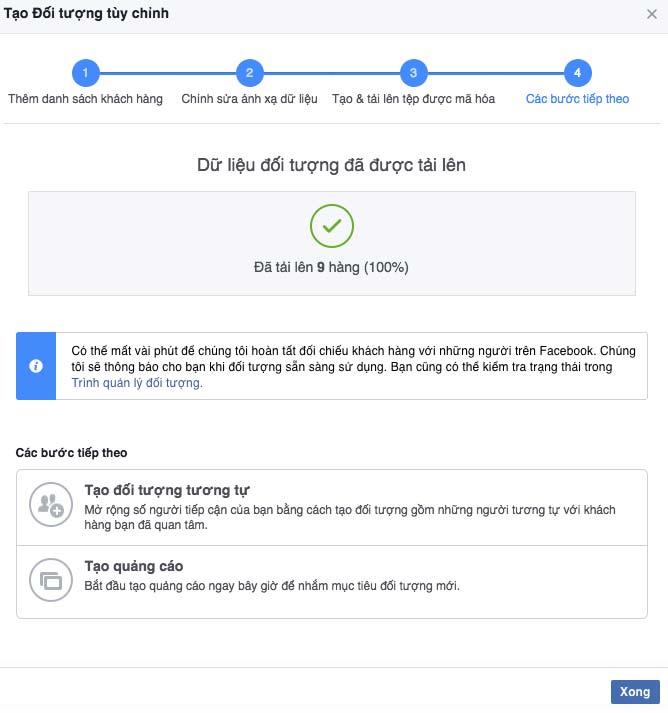This screenshot has height=713, width=668.
Task: Select Chỉnh sửa ánh xạ dữ liệu step
Action: [249, 99]
